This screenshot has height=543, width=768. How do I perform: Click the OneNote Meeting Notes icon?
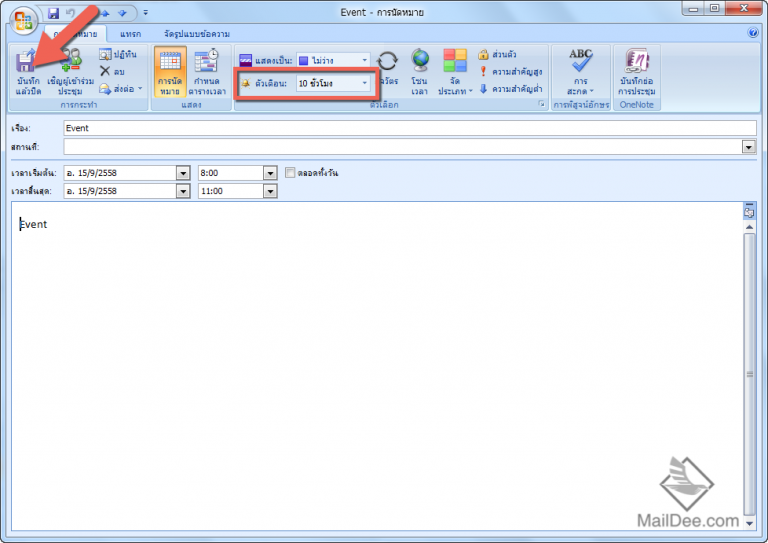tap(636, 62)
